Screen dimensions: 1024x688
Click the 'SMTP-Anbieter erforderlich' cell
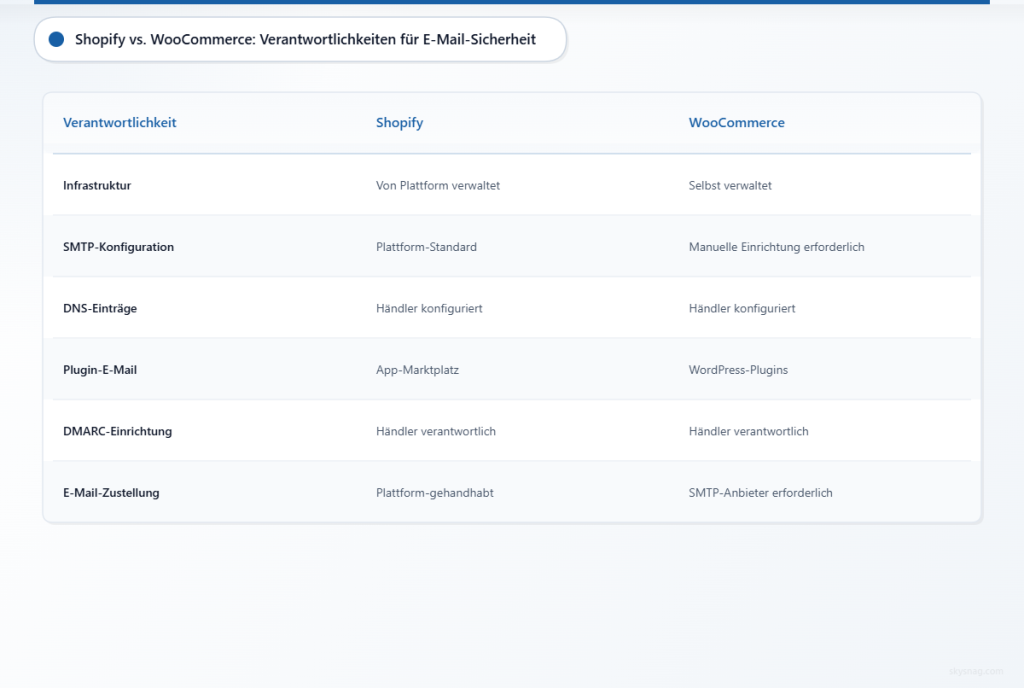coord(760,493)
